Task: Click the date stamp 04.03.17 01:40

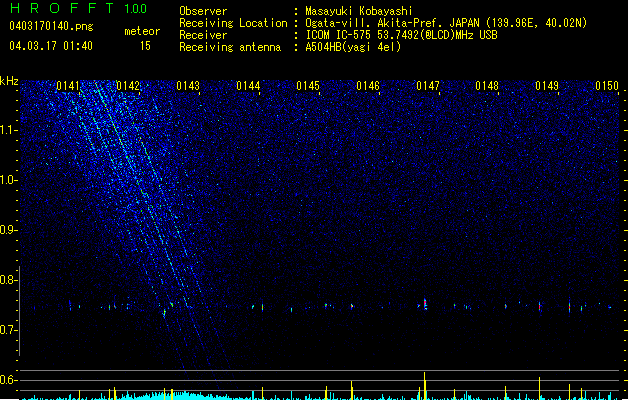Action: (x=51, y=46)
